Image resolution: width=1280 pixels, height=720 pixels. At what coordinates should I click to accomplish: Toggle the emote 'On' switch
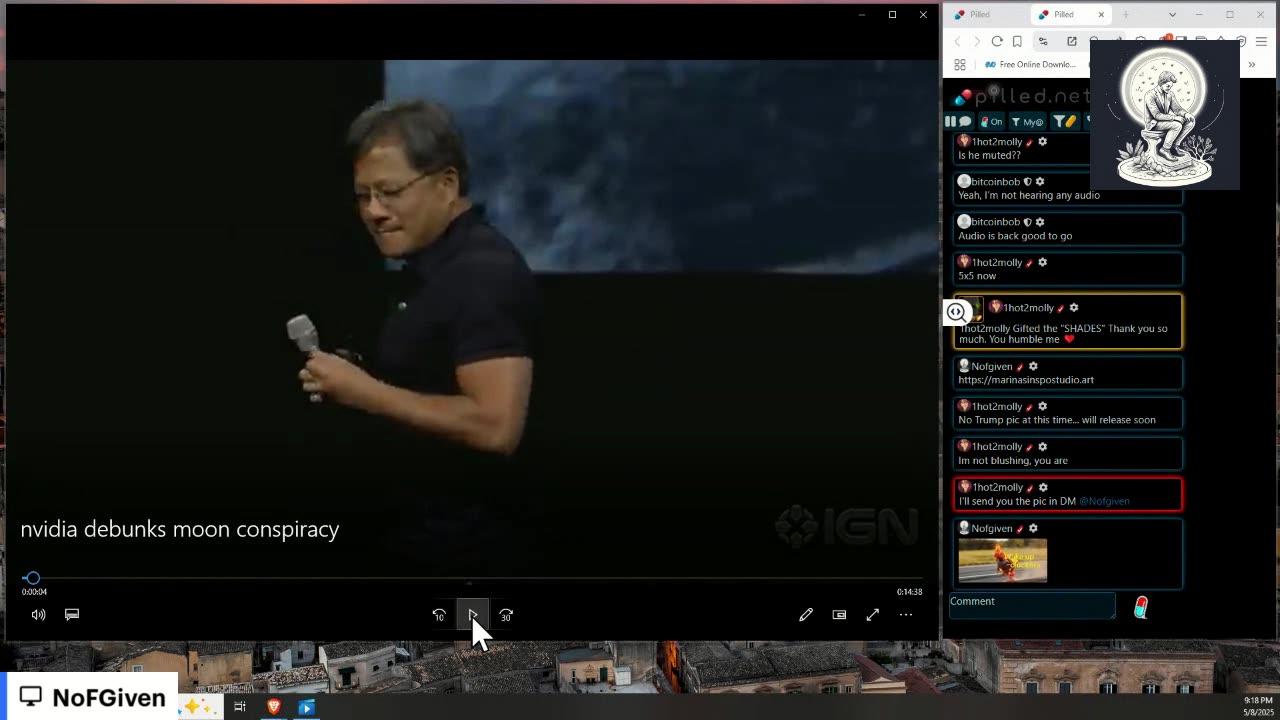(991, 121)
